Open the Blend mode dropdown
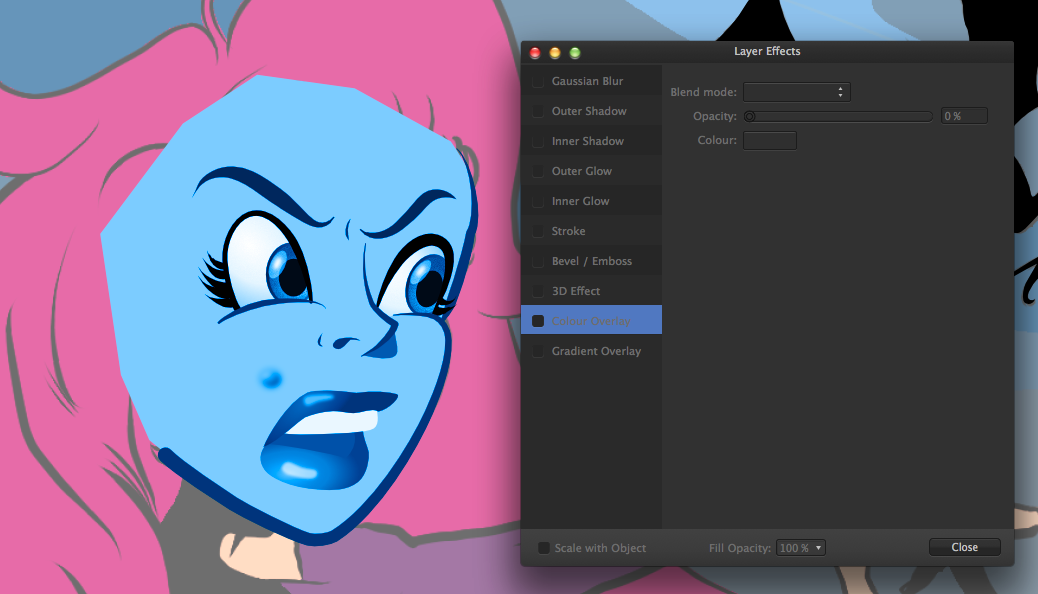 [x=796, y=92]
